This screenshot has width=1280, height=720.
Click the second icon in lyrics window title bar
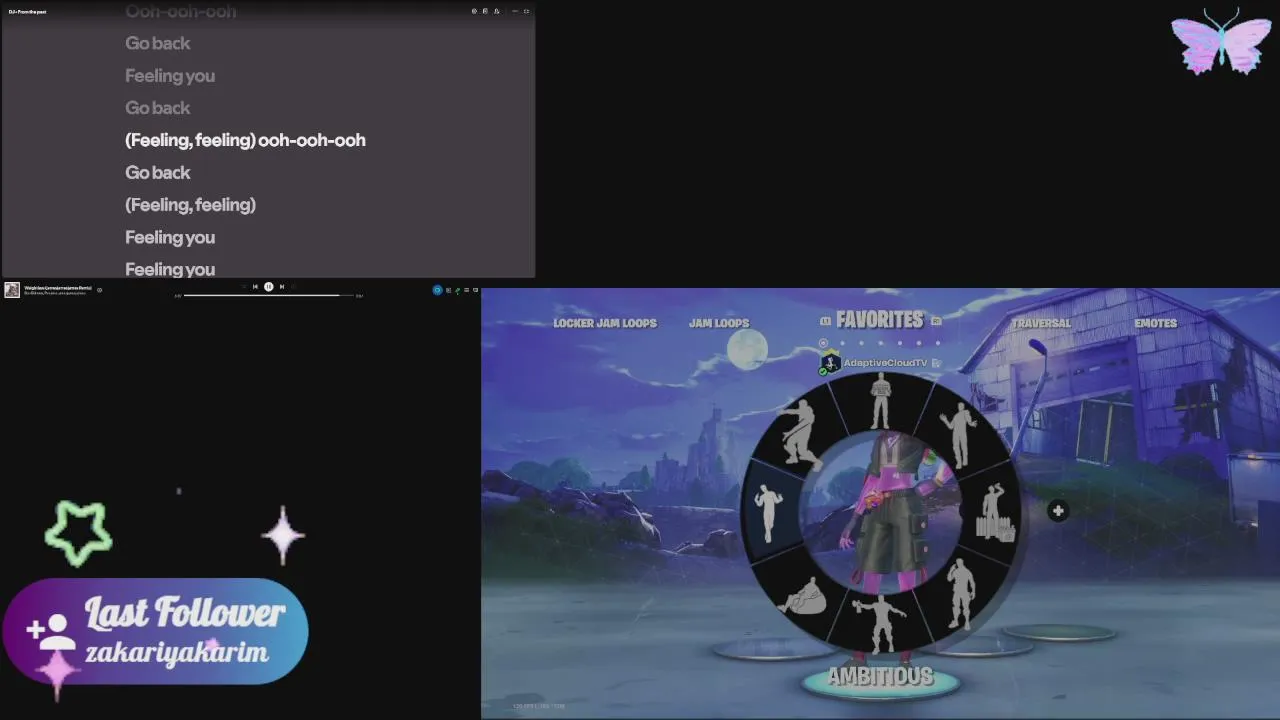click(x=485, y=11)
